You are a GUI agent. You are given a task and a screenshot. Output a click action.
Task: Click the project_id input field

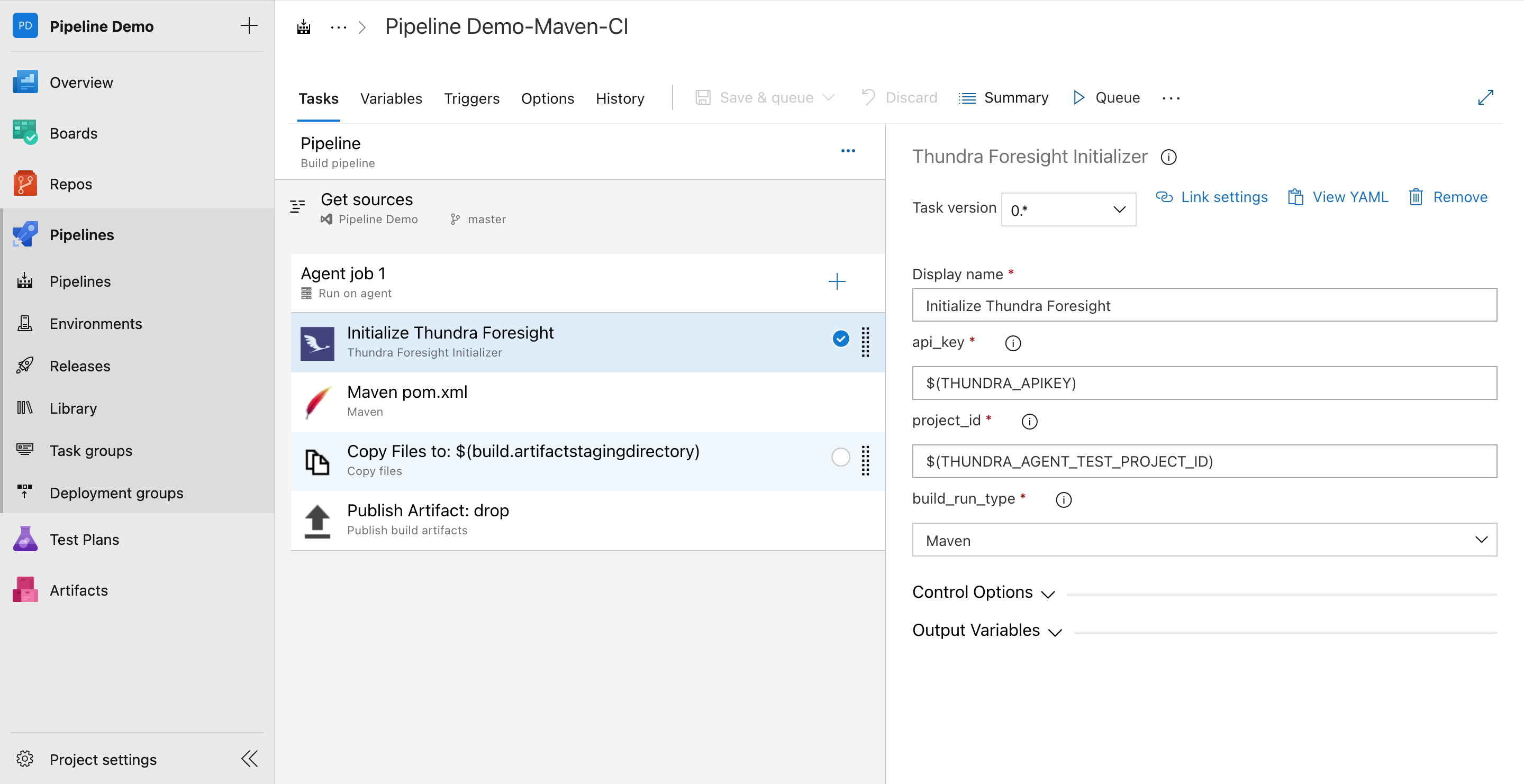click(1204, 461)
